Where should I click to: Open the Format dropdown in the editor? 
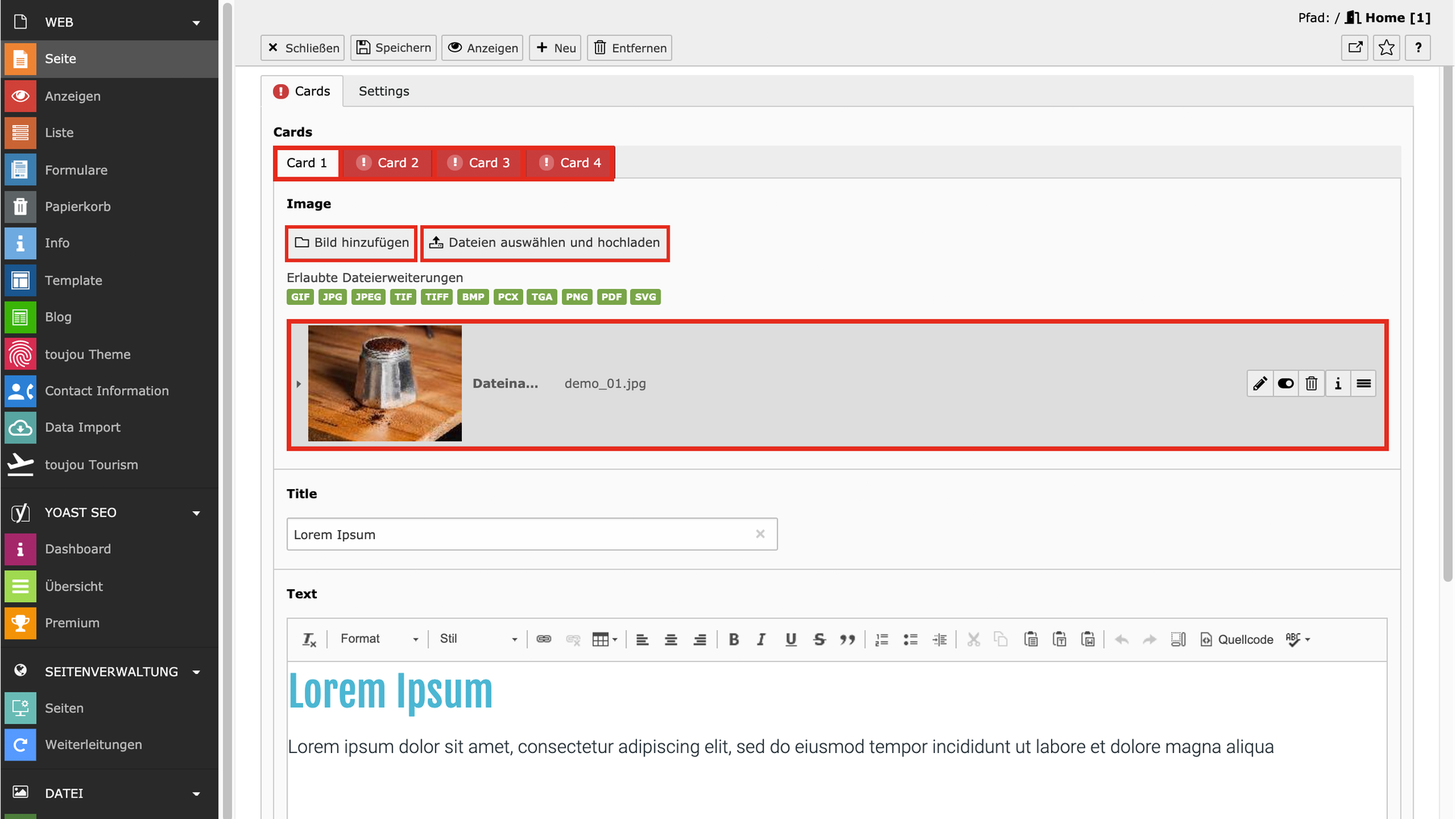pos(379,639)
